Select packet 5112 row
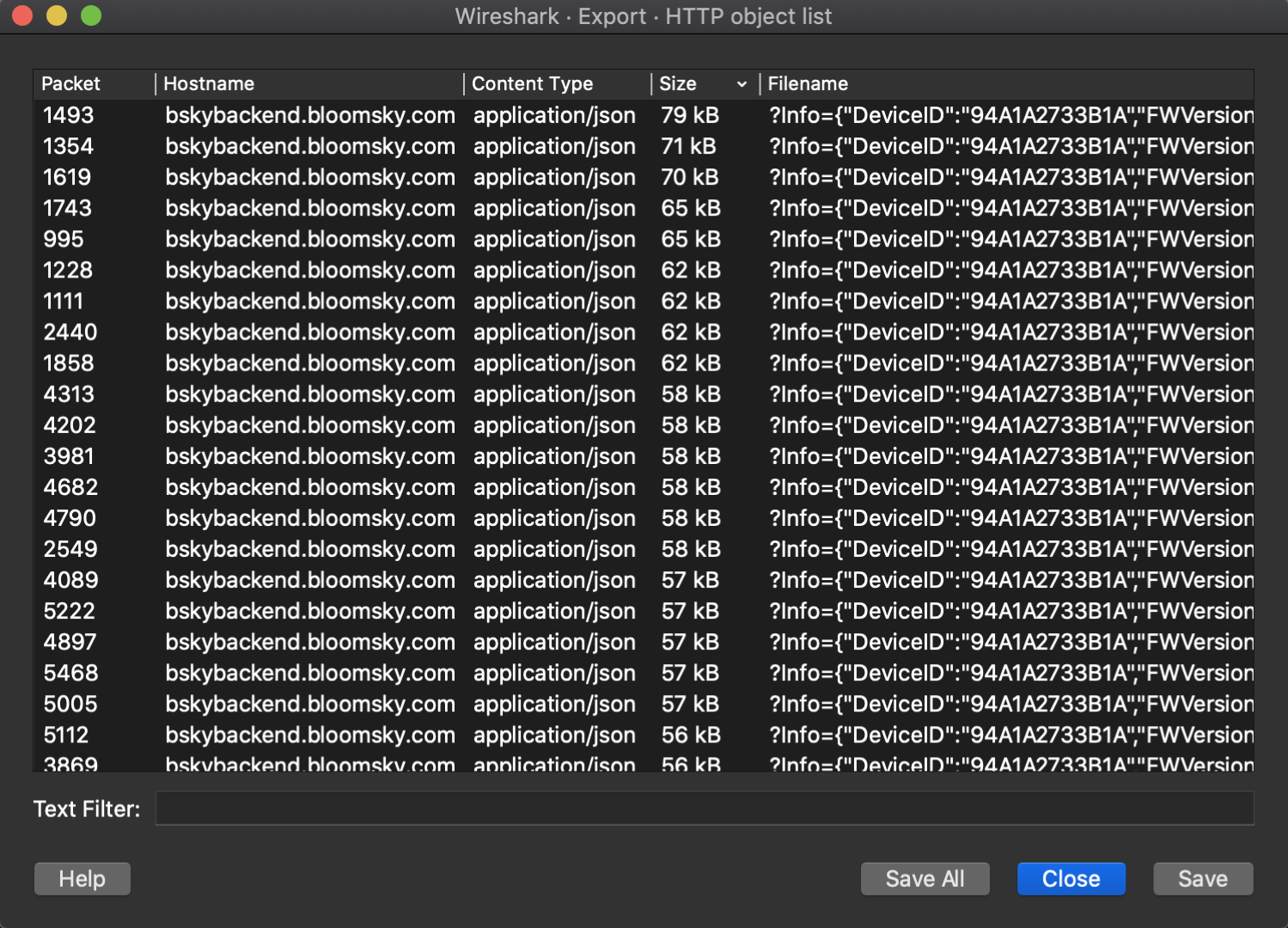 (644, 735)
